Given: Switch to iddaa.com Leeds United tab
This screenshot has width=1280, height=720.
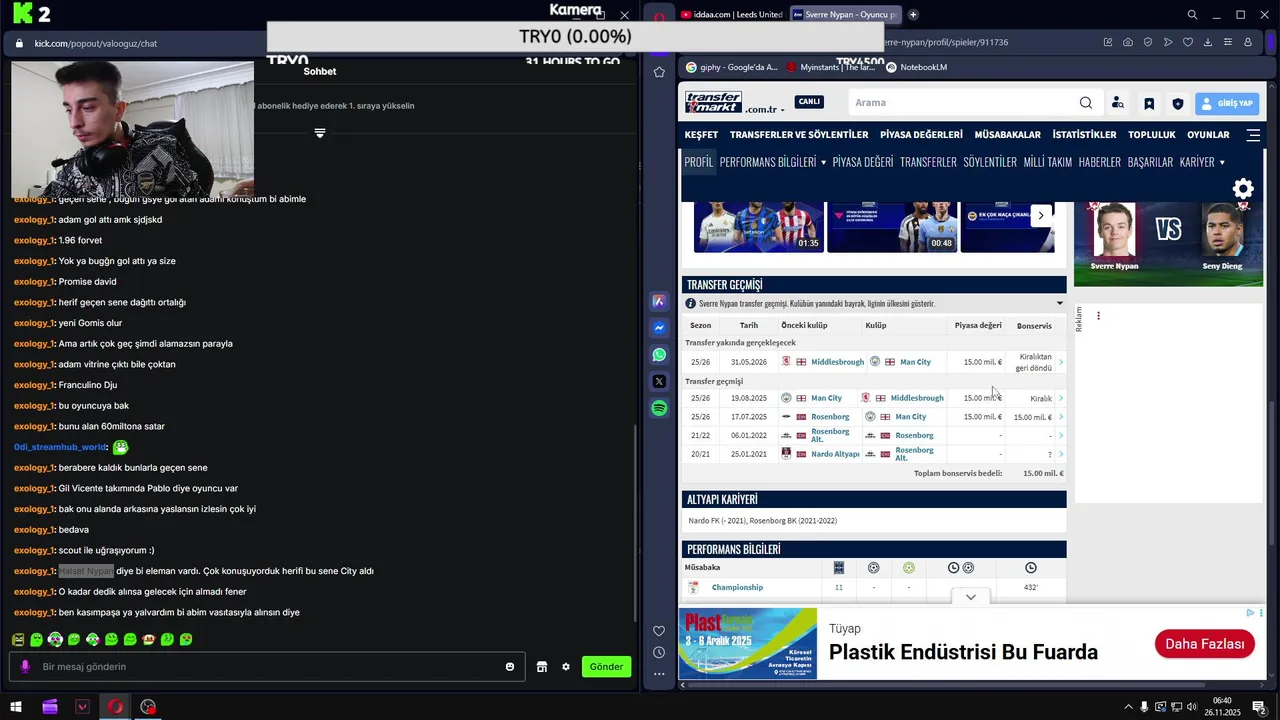Looking at the screenshot, I should 732,15.
